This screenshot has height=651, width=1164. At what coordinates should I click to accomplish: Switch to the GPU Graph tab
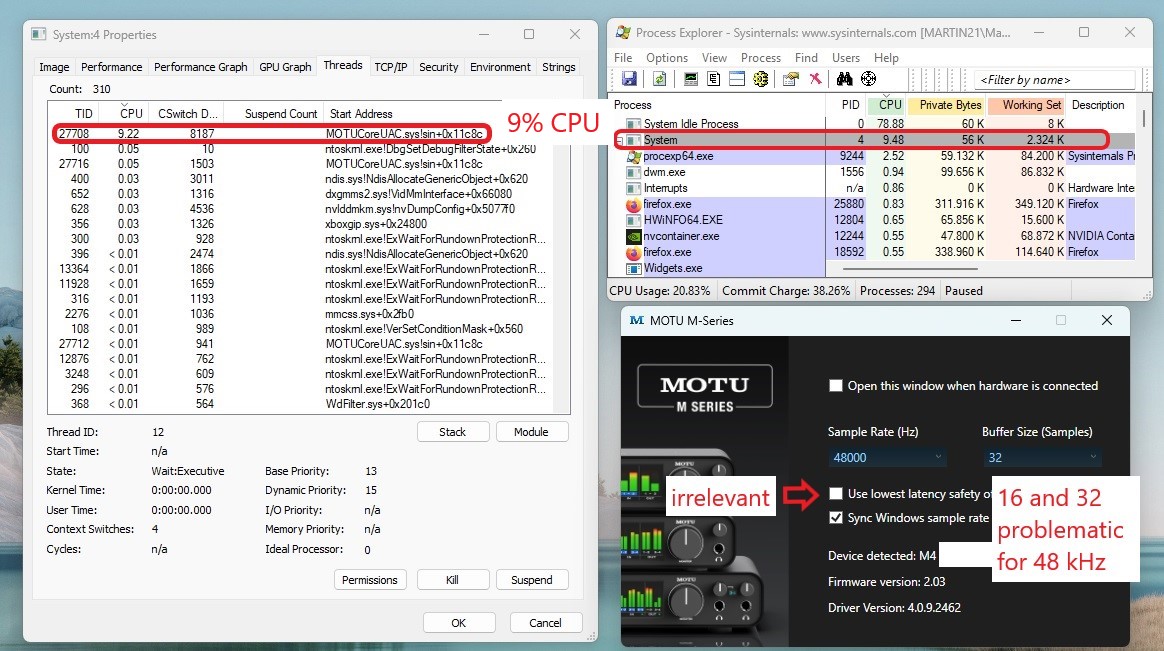pyautogui.click(x=285, y=67)
